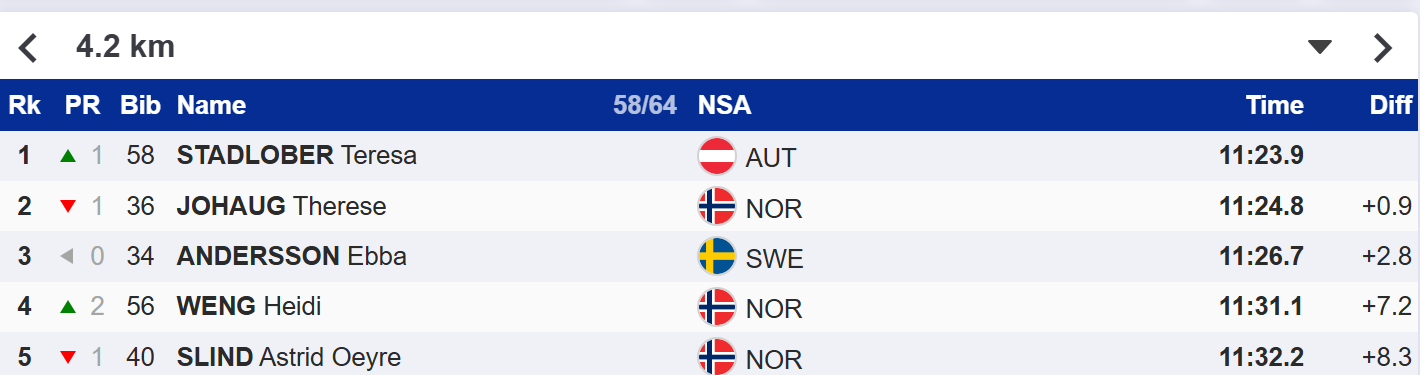The width and height of the screenshot is (1420, 375).
Task: Open athlete STADLOBER Teresa
Action: coord(296,156)
